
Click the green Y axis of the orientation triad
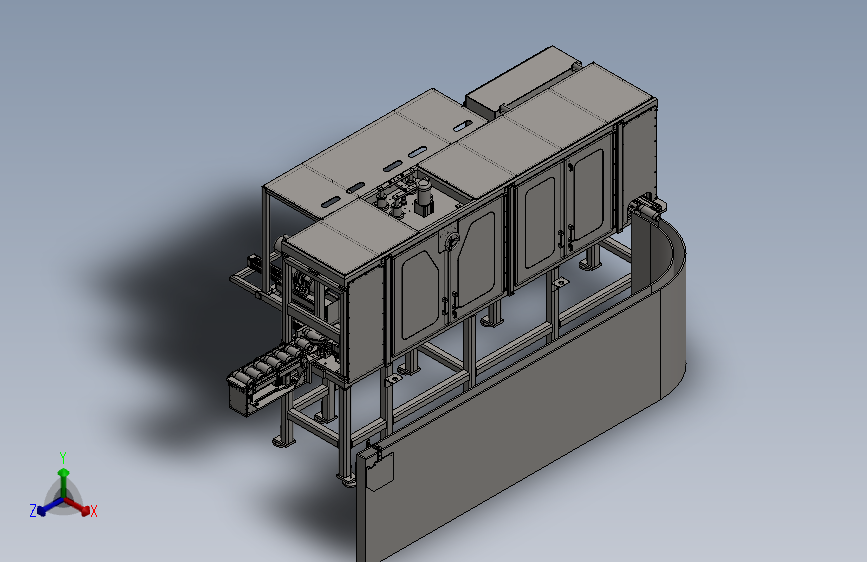pyautogui.click(x=64, y=481)
